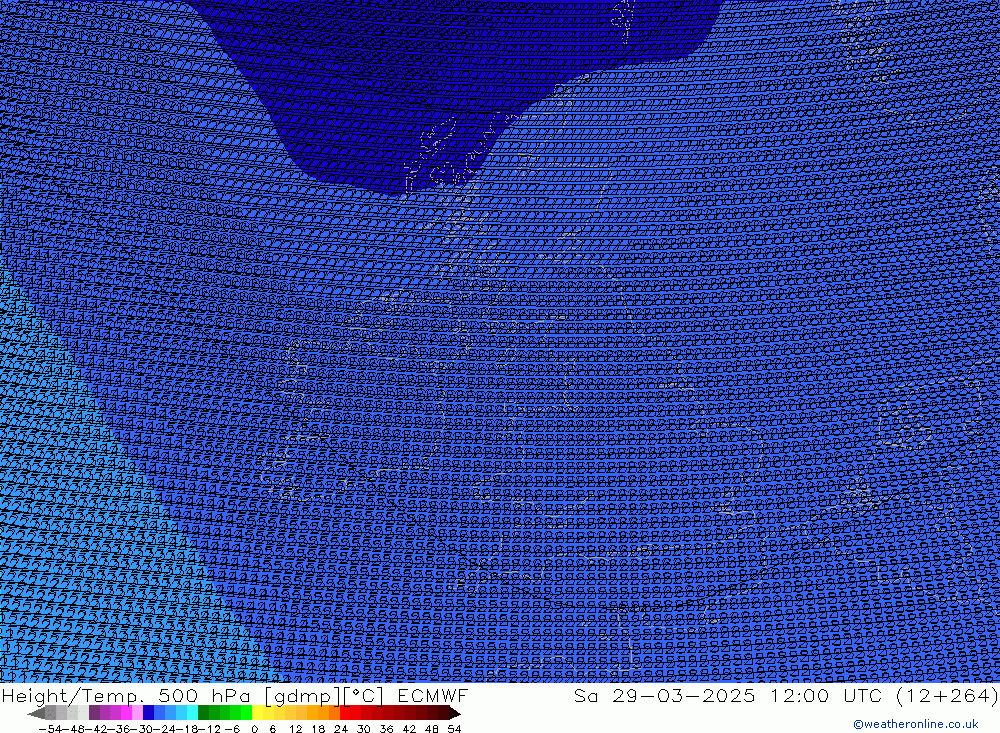Click the 'Sa 29-03-2025 12:00 UTC' date label
The width and height of the screenshot is (1000, 733).
click(x=728, y=696)
